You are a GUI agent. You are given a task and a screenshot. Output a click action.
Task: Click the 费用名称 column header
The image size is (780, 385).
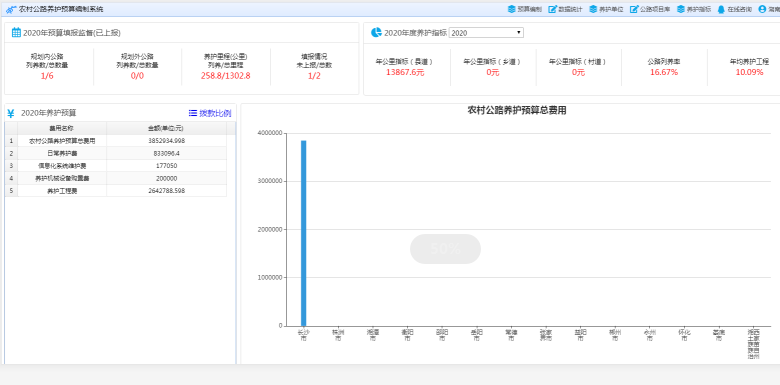[62, 128]
